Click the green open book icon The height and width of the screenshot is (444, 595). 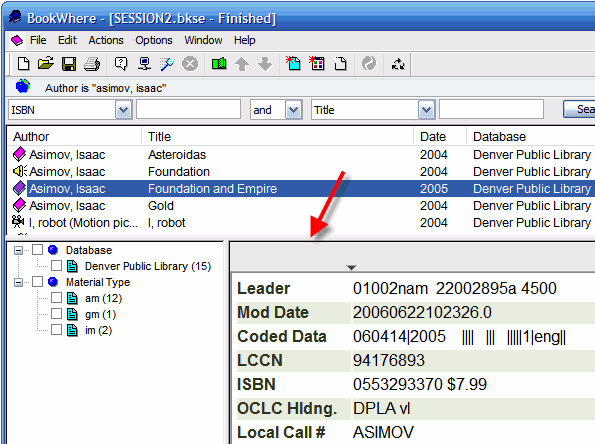pyautogui.click(x=219, y=64)
